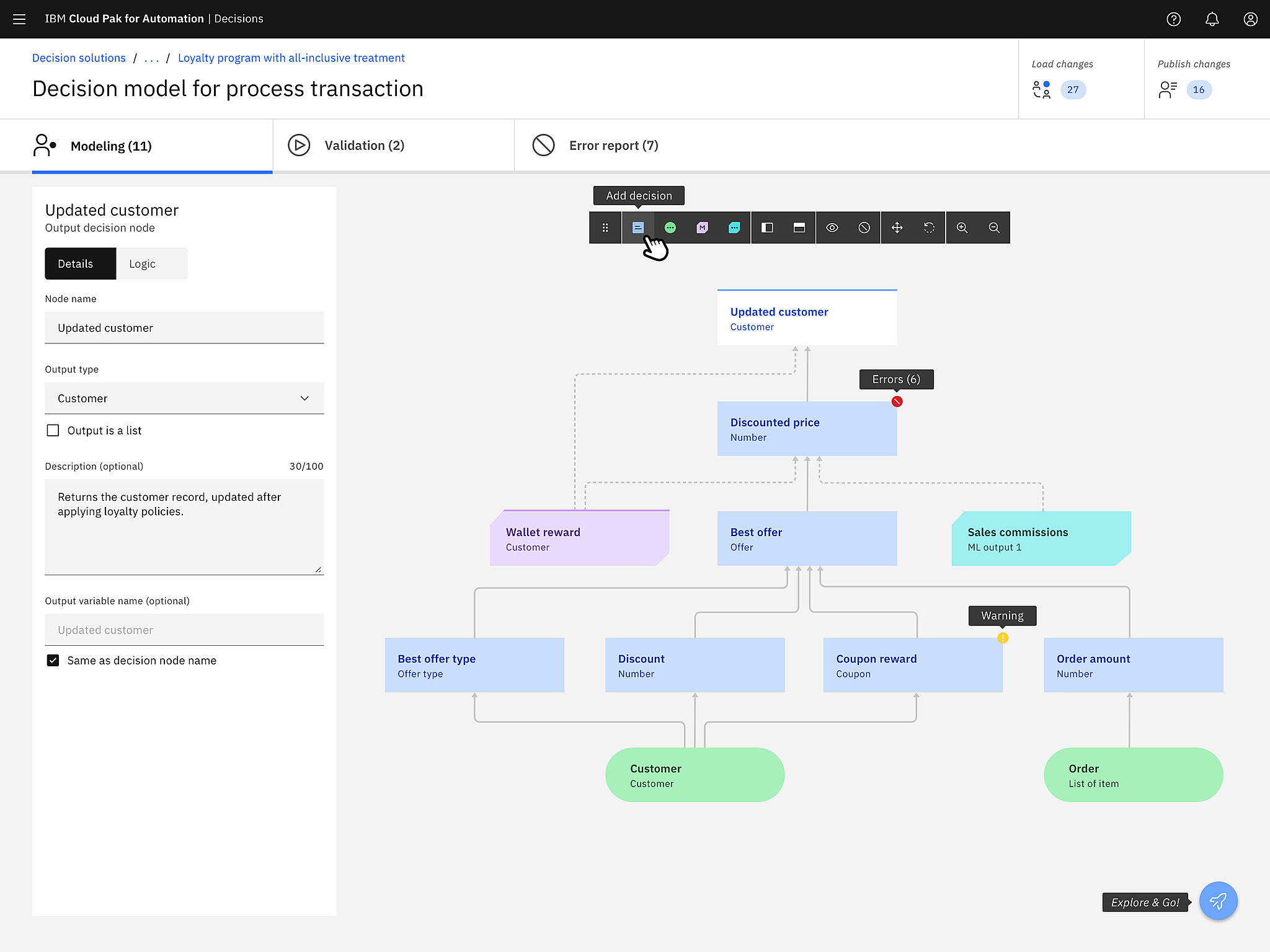1270x952 pixels.
Task: Select the teal prediction node tool
Action: [x=734, y=227]
